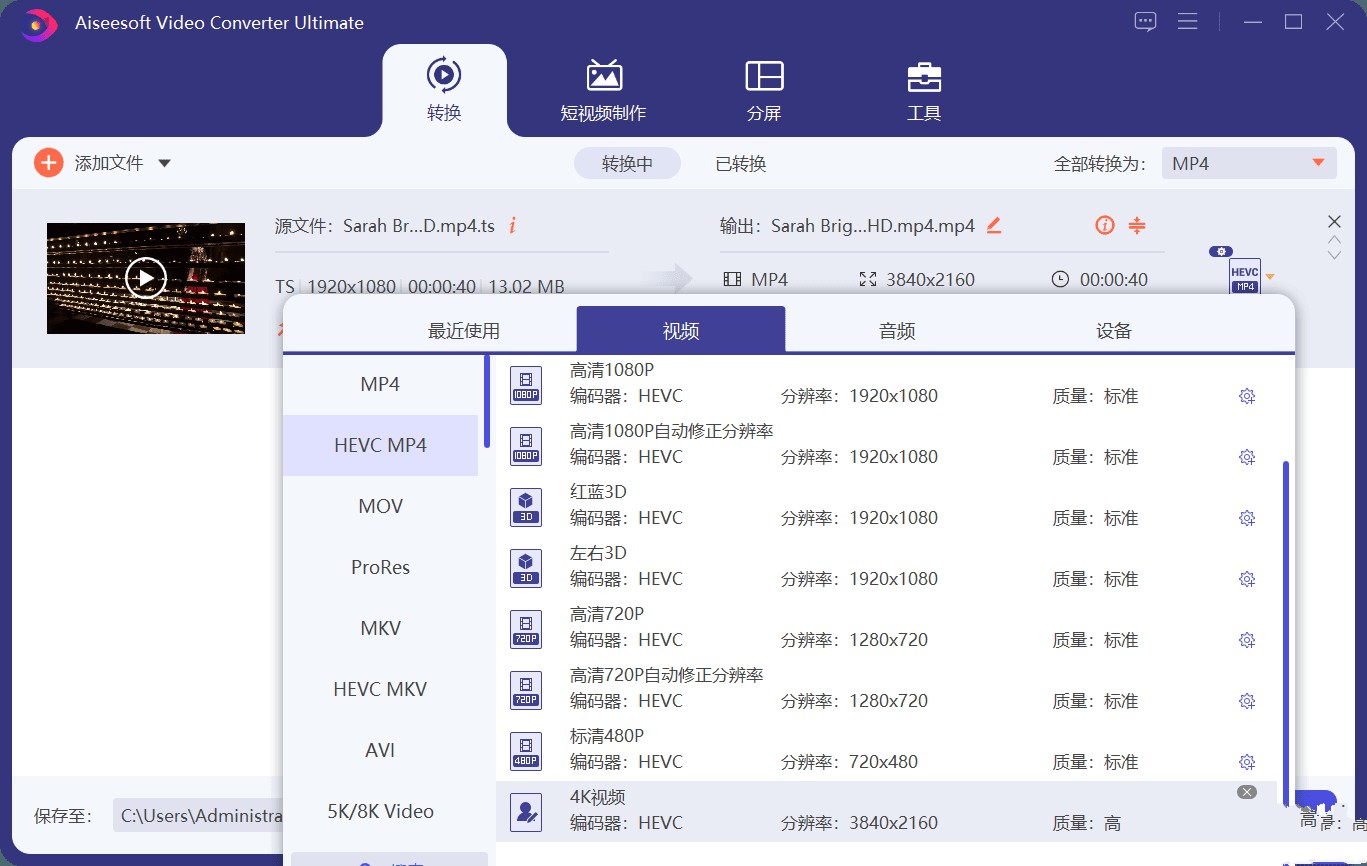
Task: Open the 工具 toolbox section
Action: pos(924,90)
